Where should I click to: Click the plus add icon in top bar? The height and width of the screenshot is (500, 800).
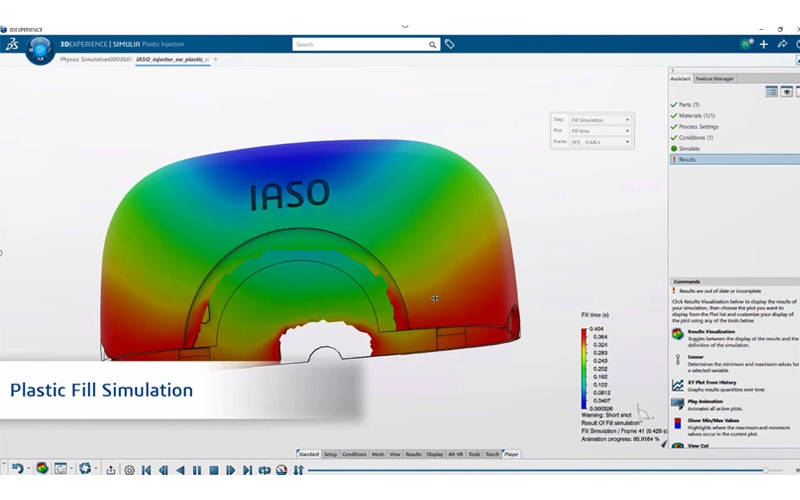[x=764, y=44]
